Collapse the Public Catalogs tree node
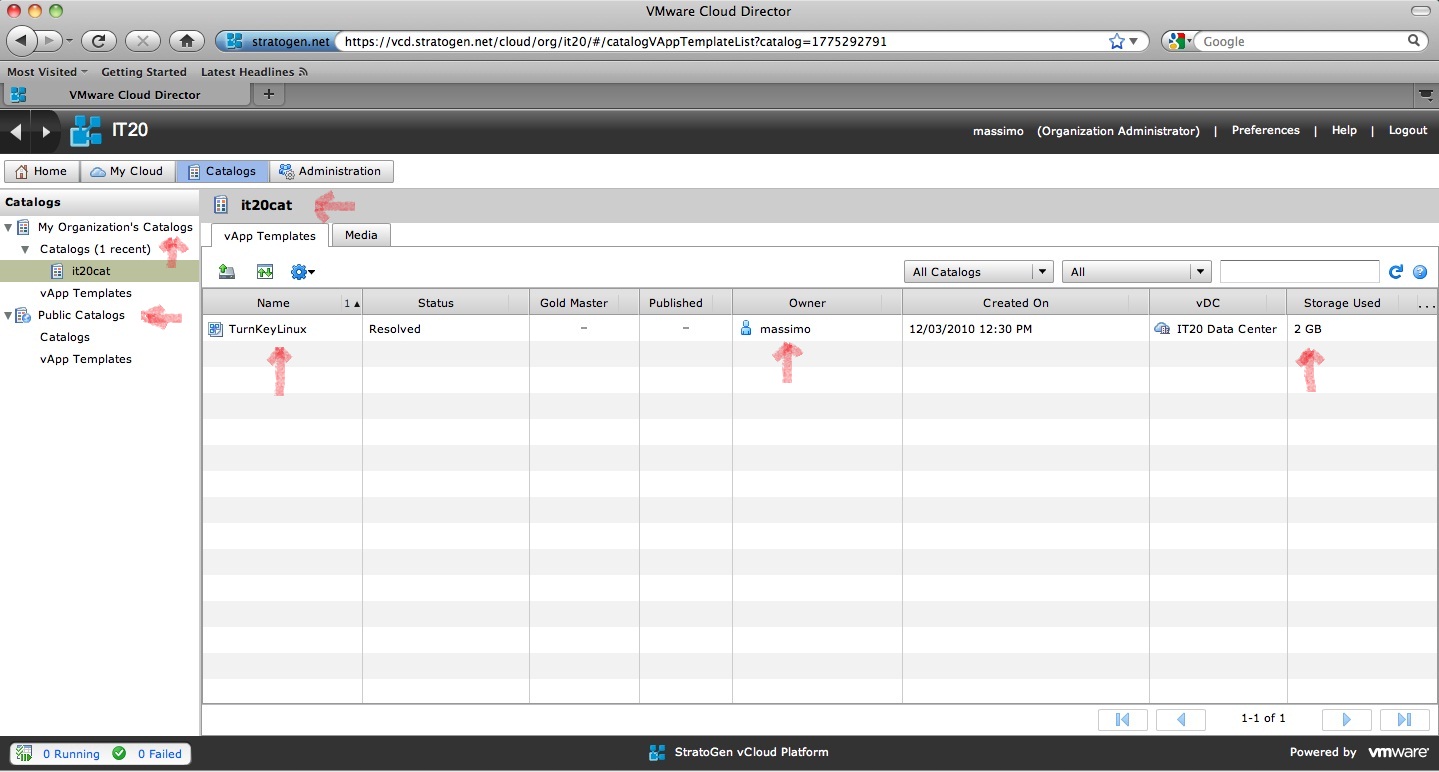 pyautogui.click(x=9, y=316)
